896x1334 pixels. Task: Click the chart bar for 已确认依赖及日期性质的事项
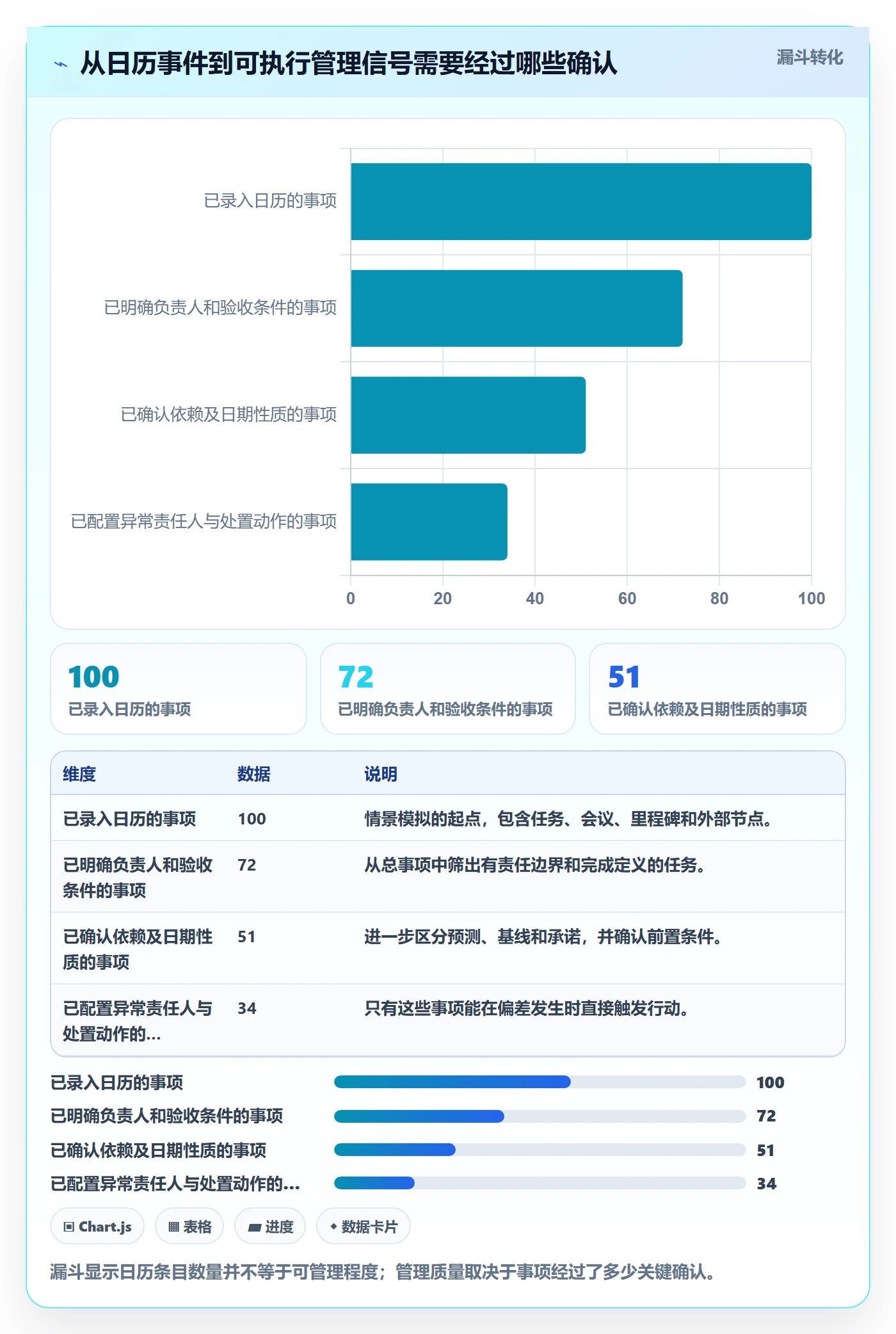[468, 415]
